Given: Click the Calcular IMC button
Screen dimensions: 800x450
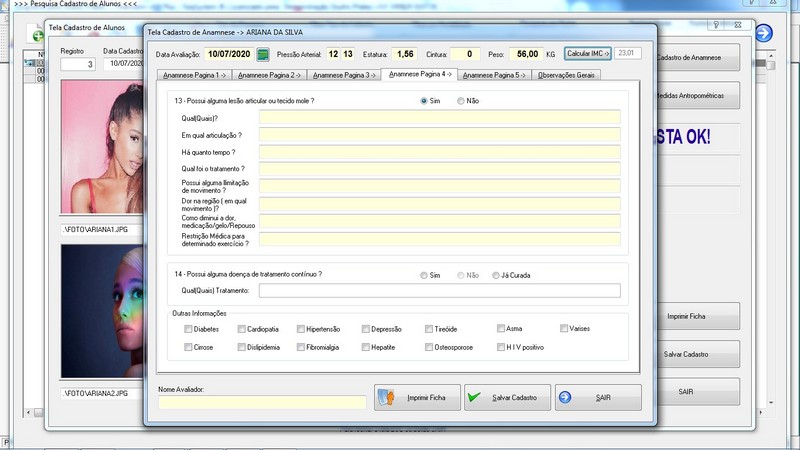Looking at the screenshot, I should coord(588,54).
